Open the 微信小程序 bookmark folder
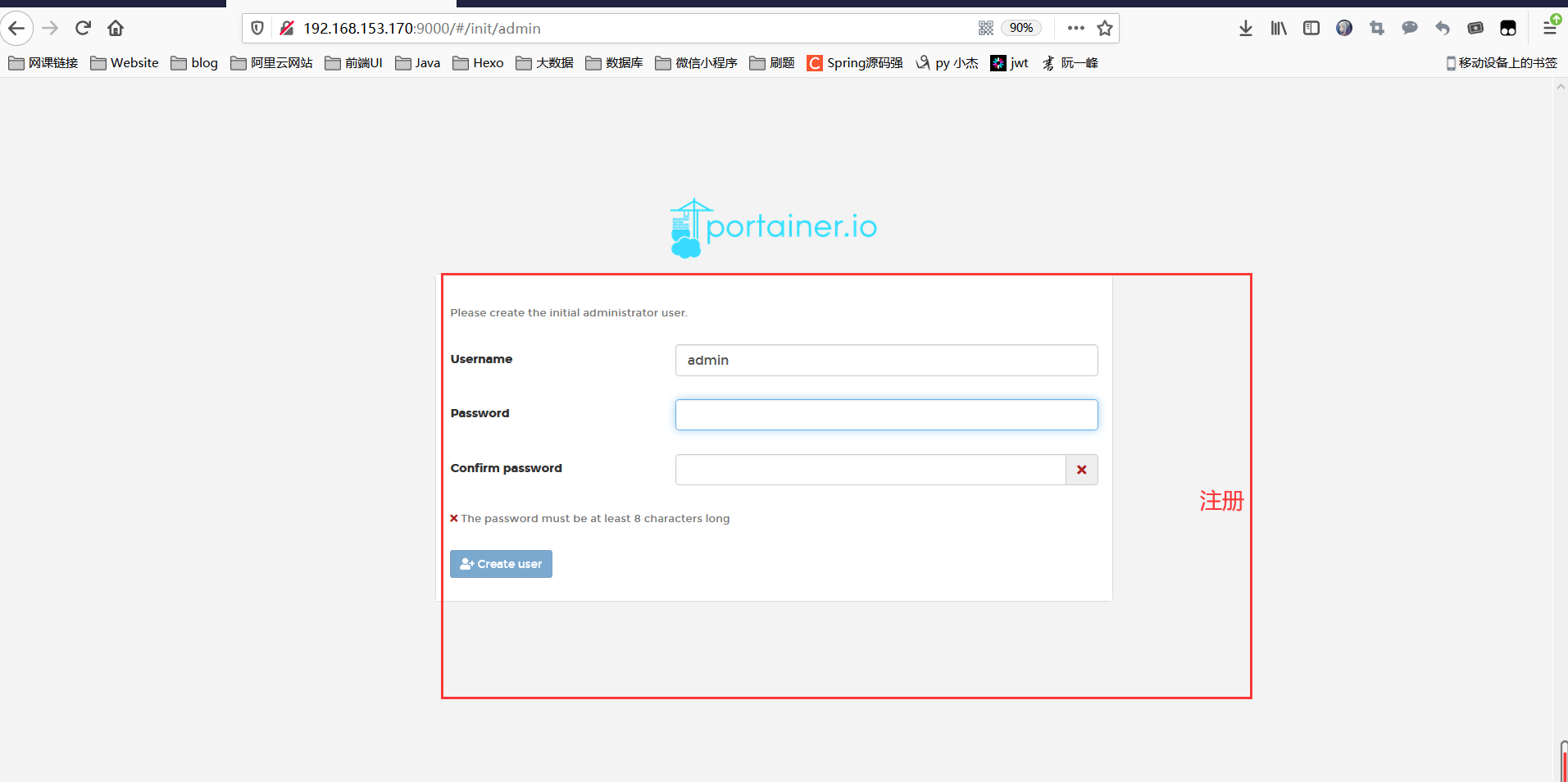 pos(696,63)
